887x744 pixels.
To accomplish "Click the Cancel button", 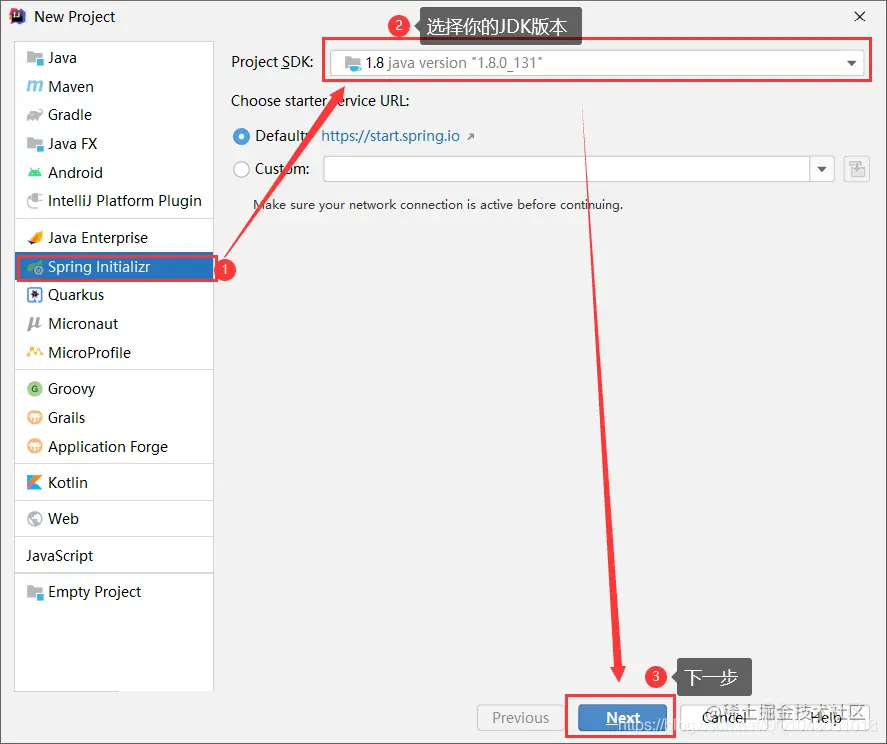I will tap(724, 718).
